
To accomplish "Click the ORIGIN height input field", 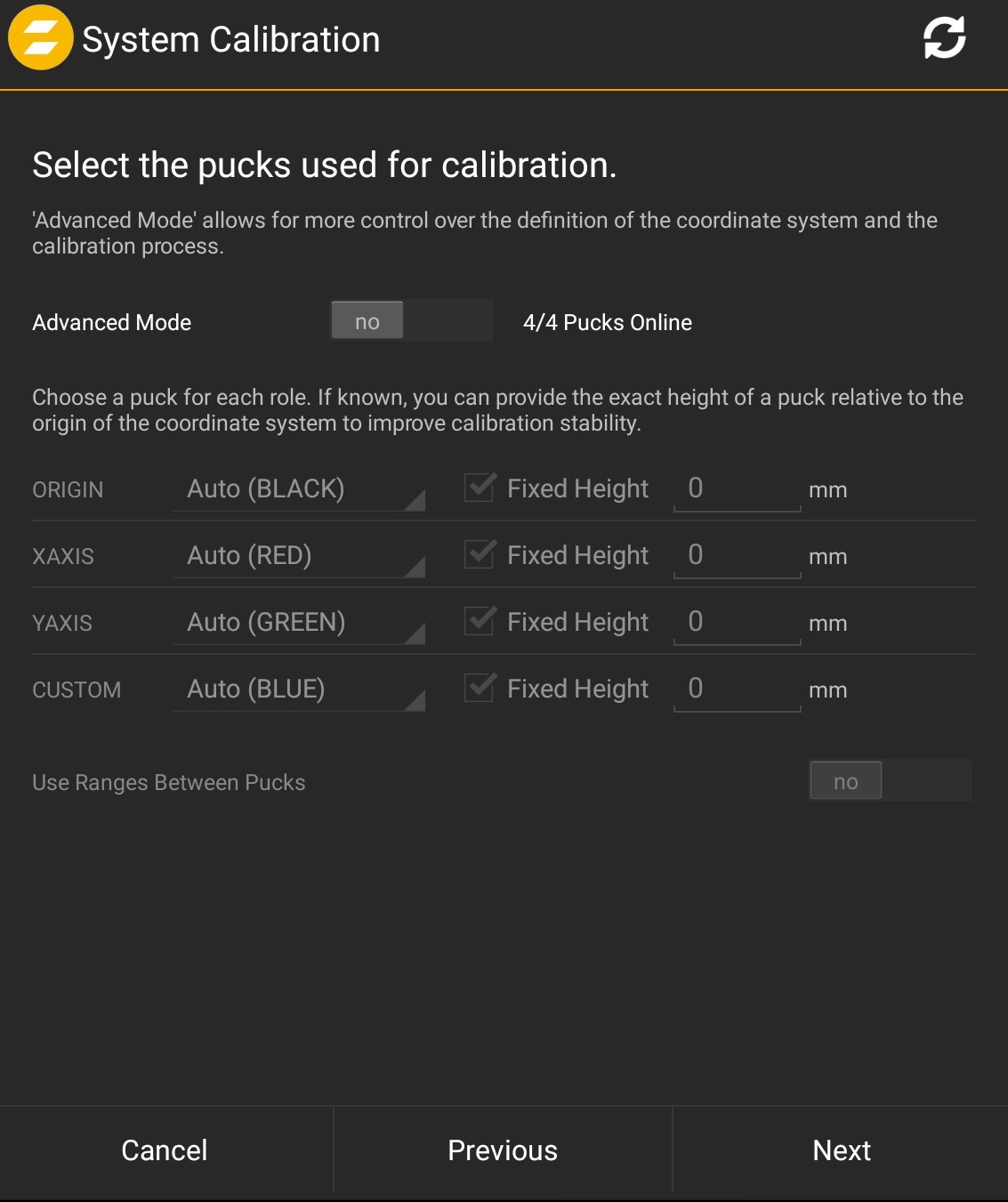I will [737, 488].
